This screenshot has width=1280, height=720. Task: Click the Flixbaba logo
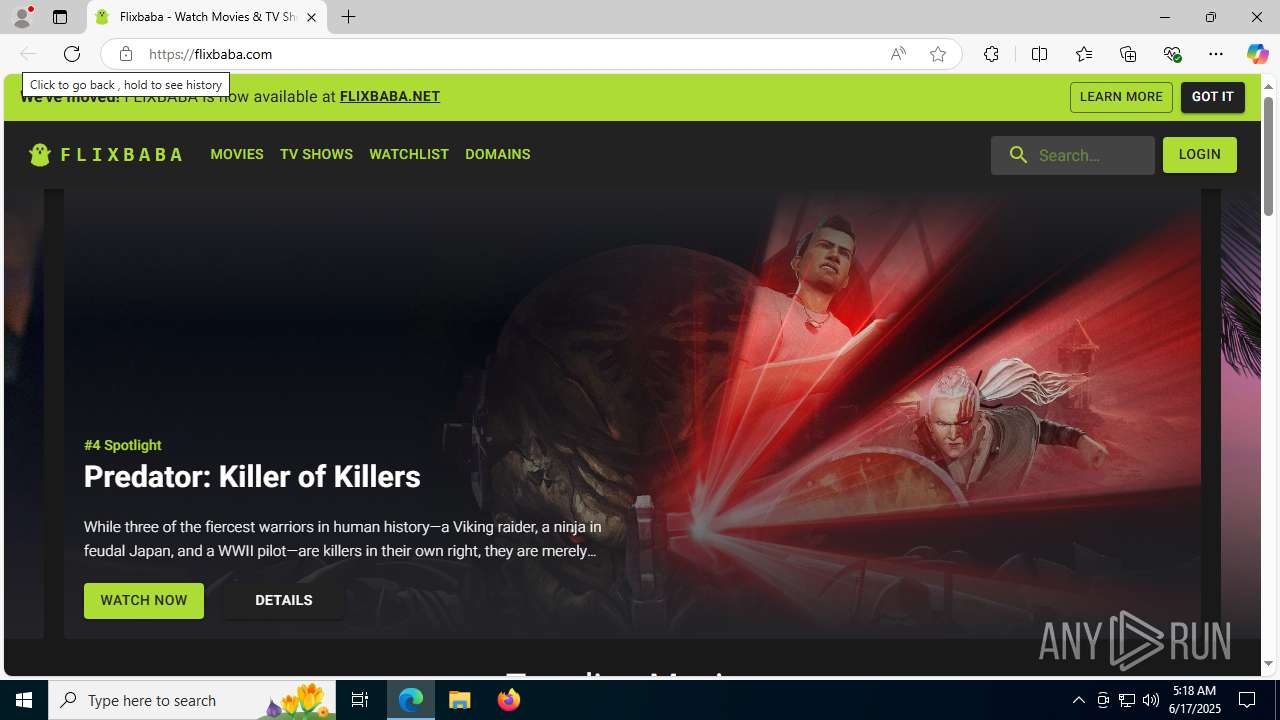(106, 154)
